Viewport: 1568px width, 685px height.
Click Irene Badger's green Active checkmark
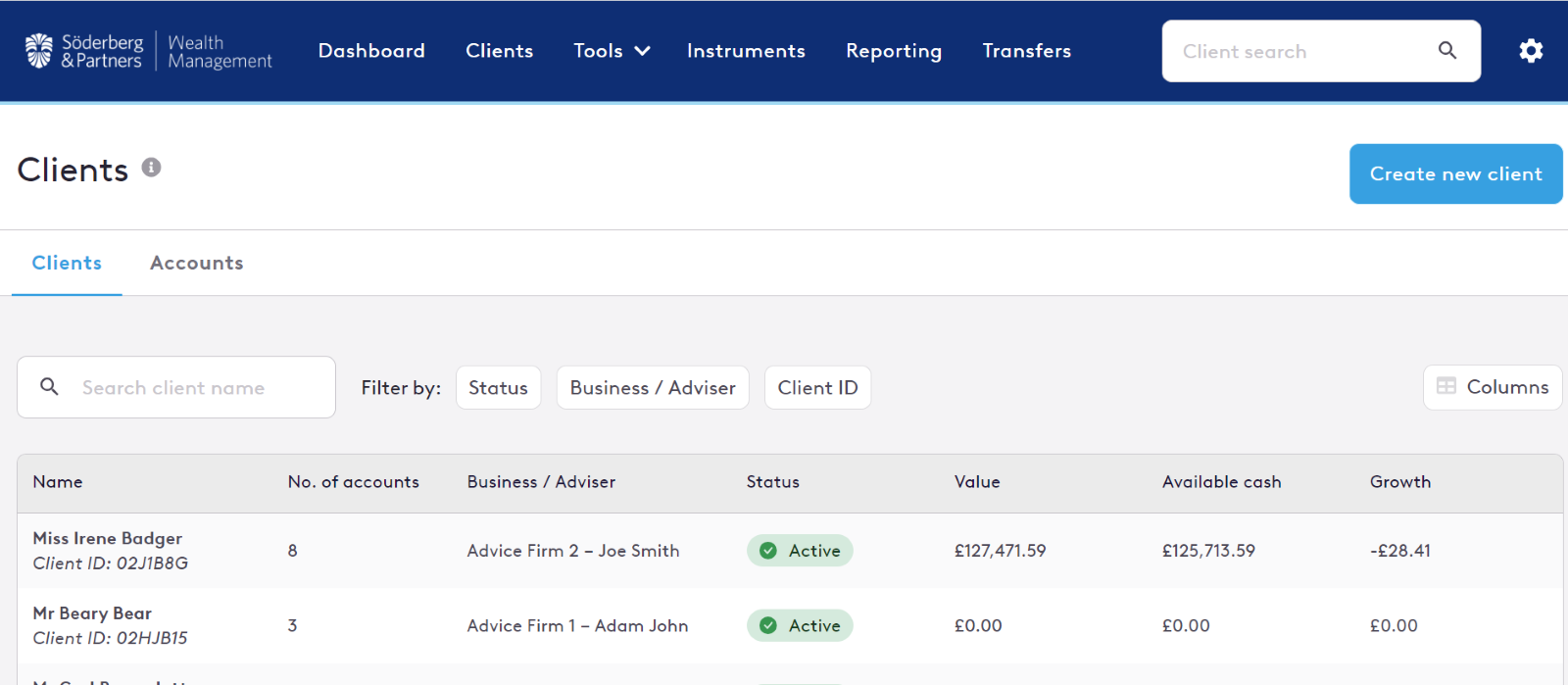768,551
